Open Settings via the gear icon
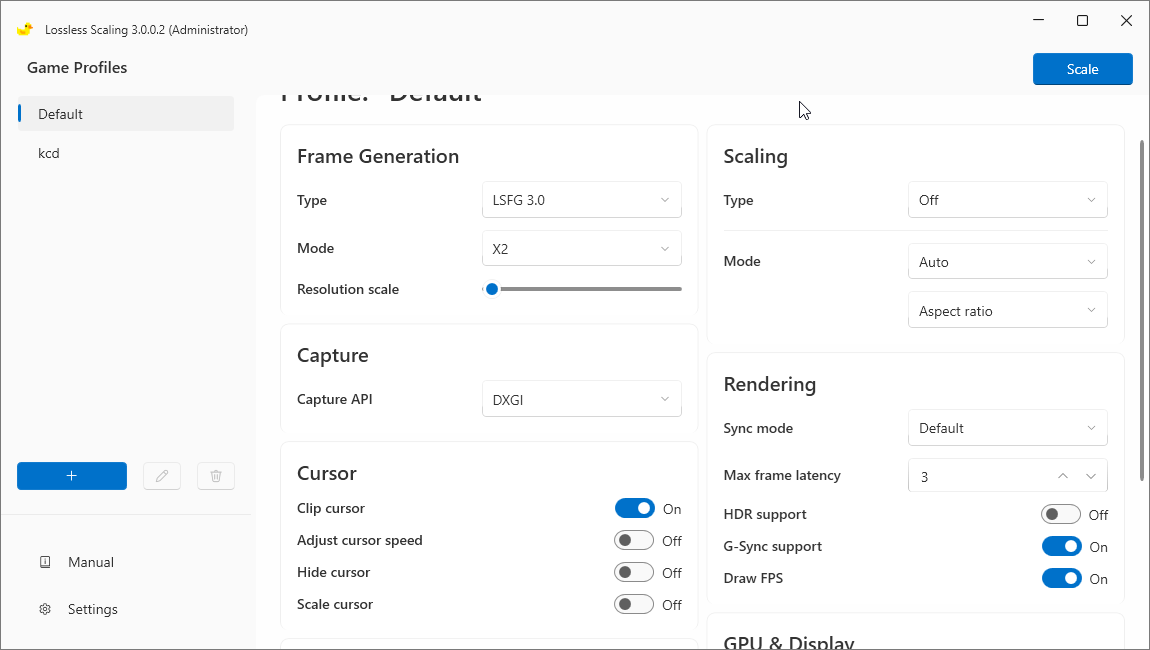 [45, 609]
